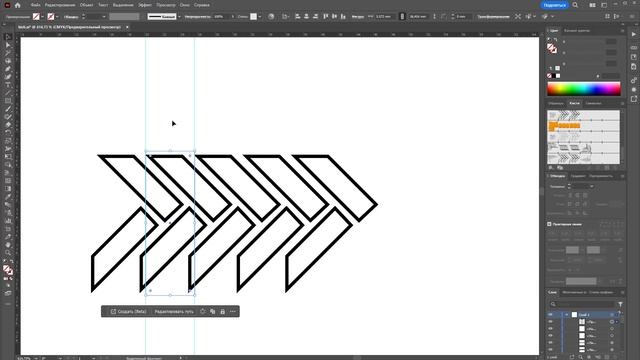Collapse the Слой 1 layer tree

(x=567, y=315)
